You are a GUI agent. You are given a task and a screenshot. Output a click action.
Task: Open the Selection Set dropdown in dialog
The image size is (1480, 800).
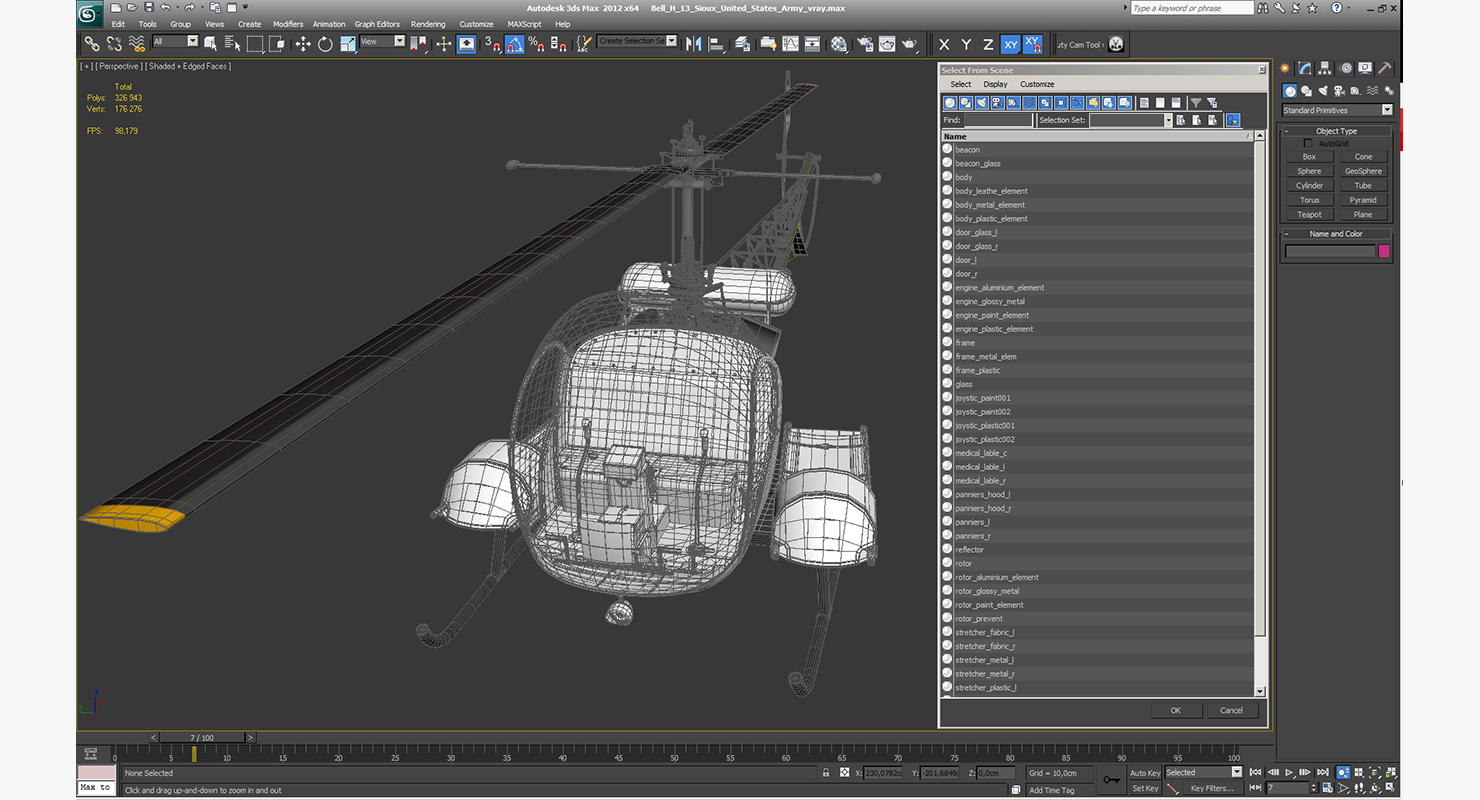click(x=1167, y=120)
